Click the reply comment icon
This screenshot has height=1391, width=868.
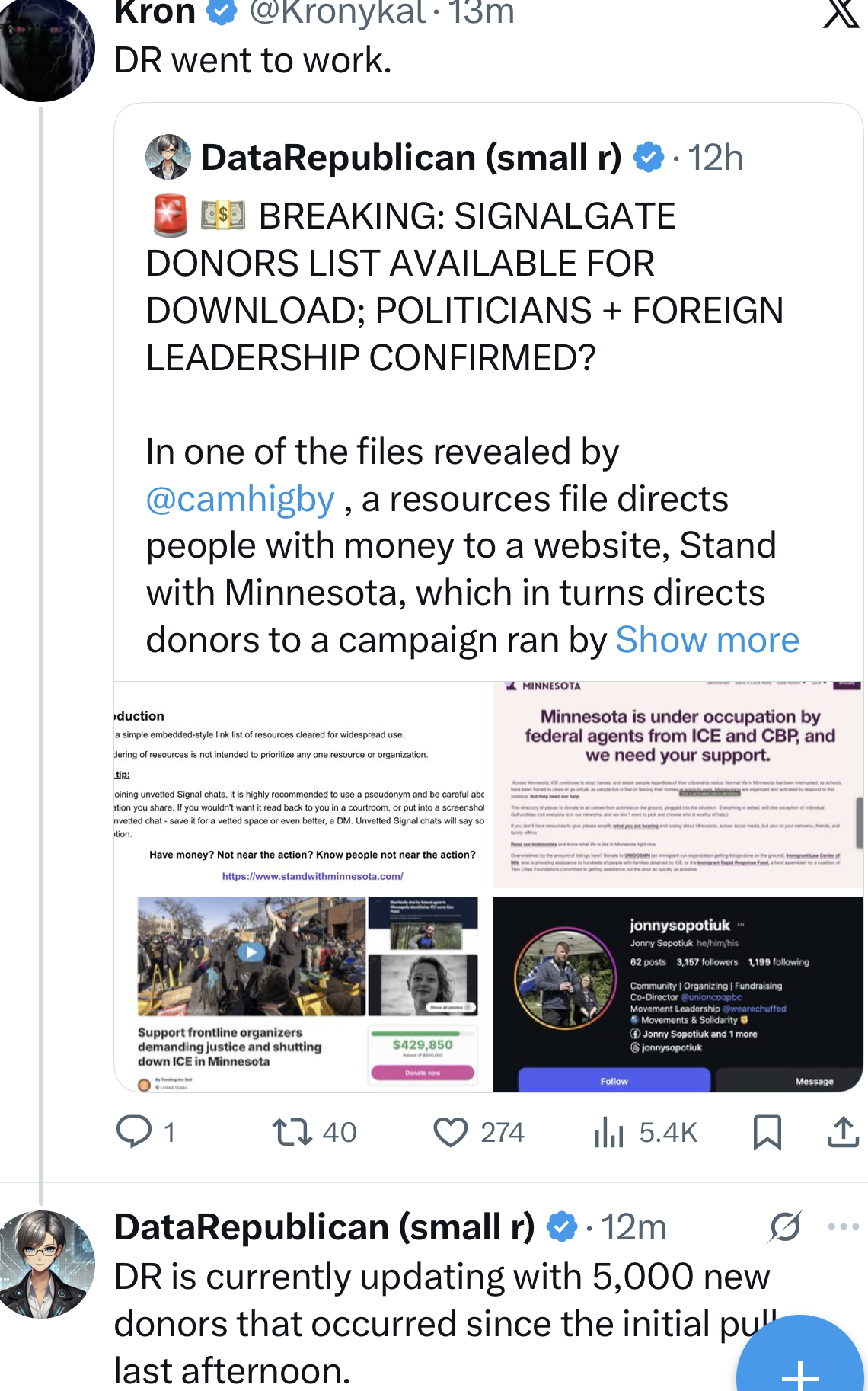[x=134, y=1131]
